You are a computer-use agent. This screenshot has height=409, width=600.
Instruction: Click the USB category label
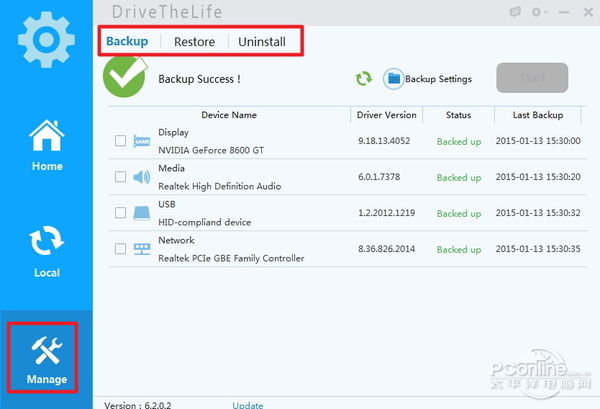coord(167,204)
